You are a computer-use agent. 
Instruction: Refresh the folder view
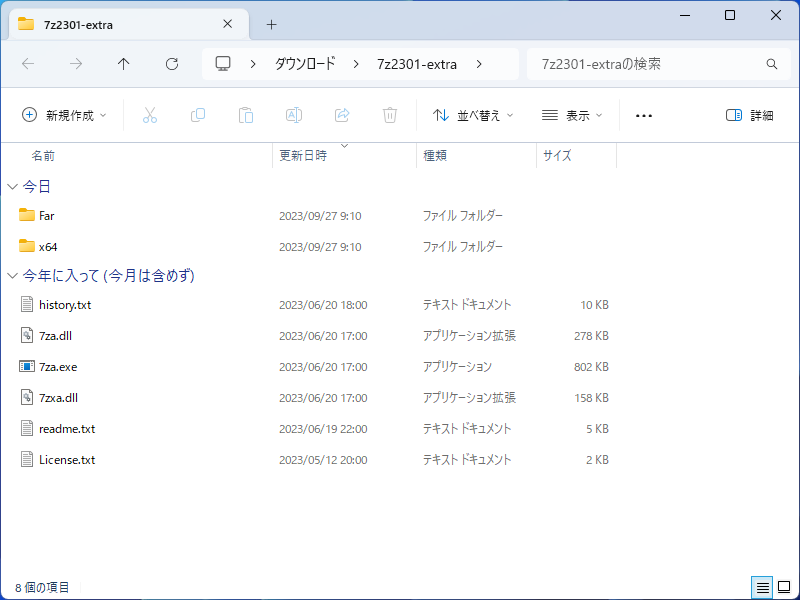171,63
